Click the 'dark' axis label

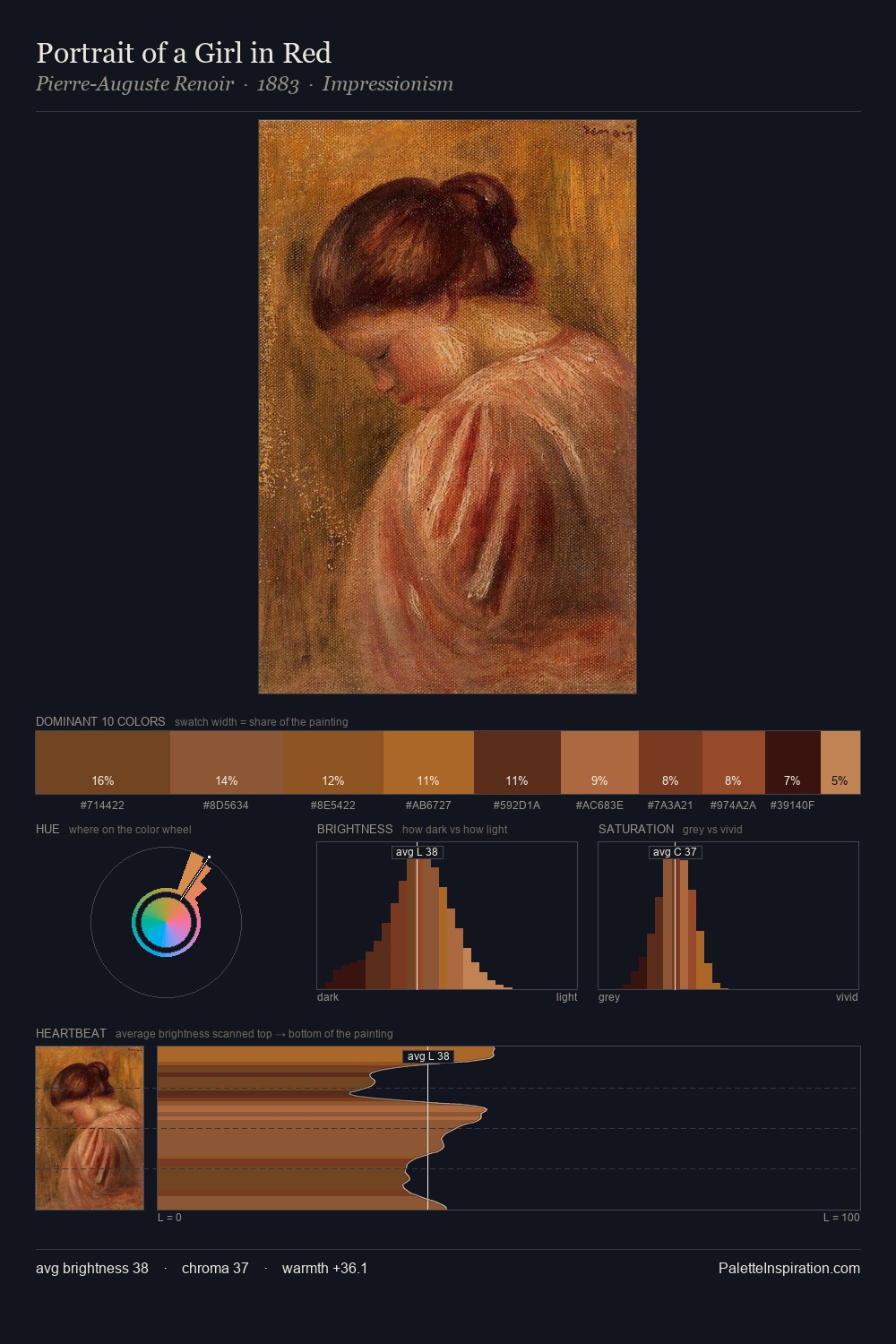point(328,997)
